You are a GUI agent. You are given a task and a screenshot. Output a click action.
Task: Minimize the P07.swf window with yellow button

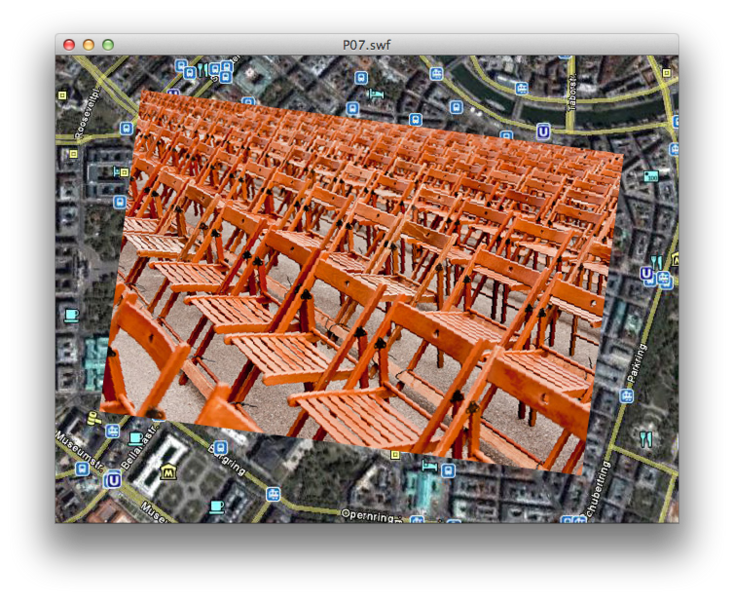pyautogui.click(x=88, y=44)
